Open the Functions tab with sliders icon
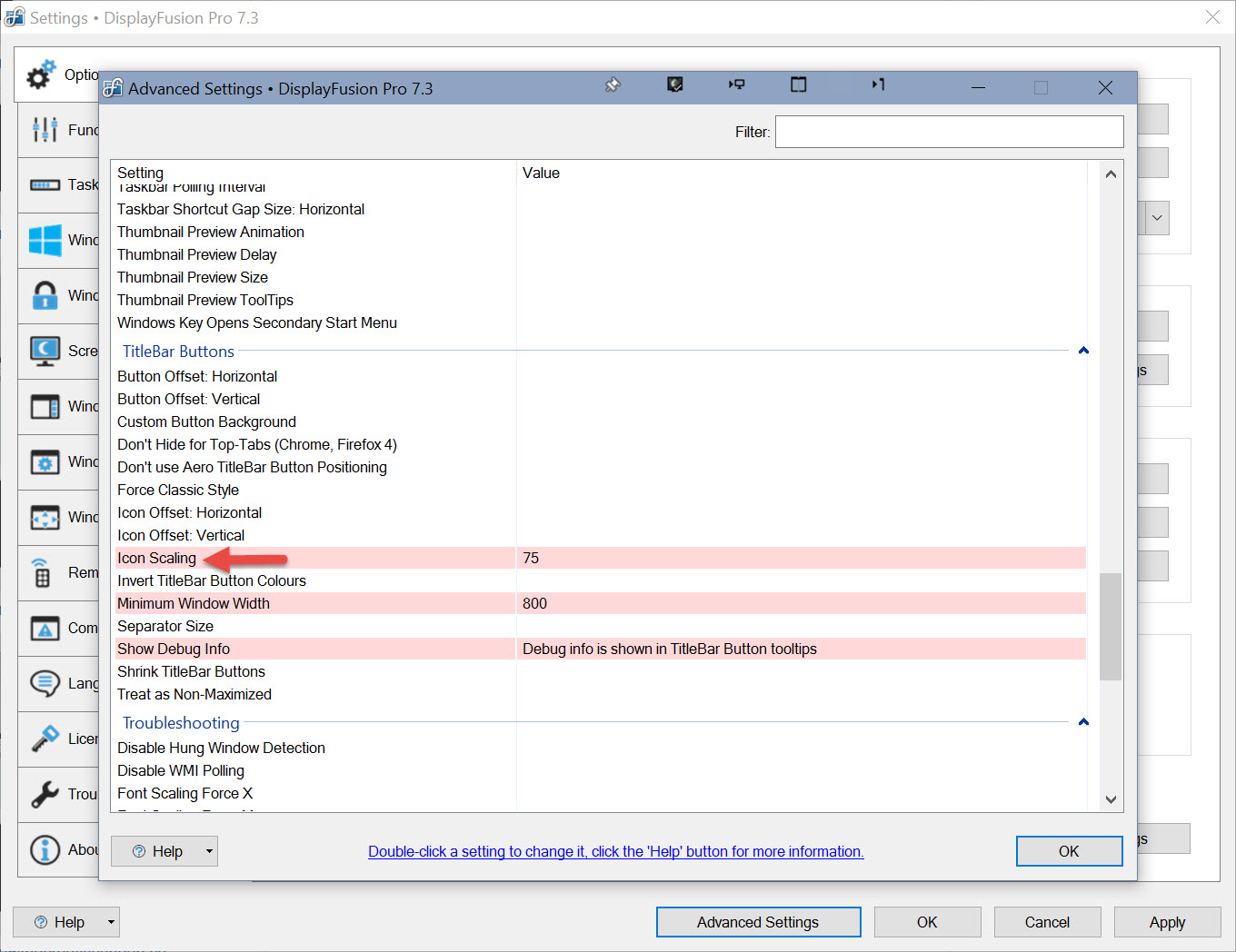This screenshot has height=952, width=1236. (45, 130)
